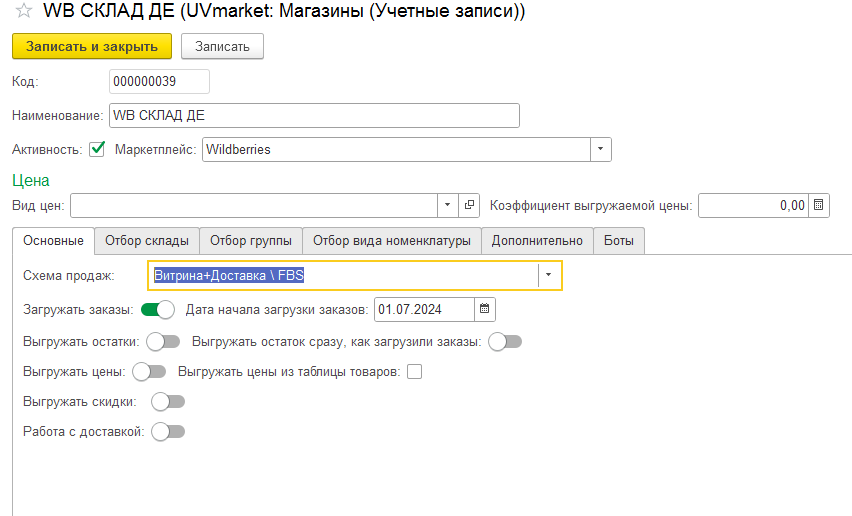Click the price coefficient value field

point(753,205)
